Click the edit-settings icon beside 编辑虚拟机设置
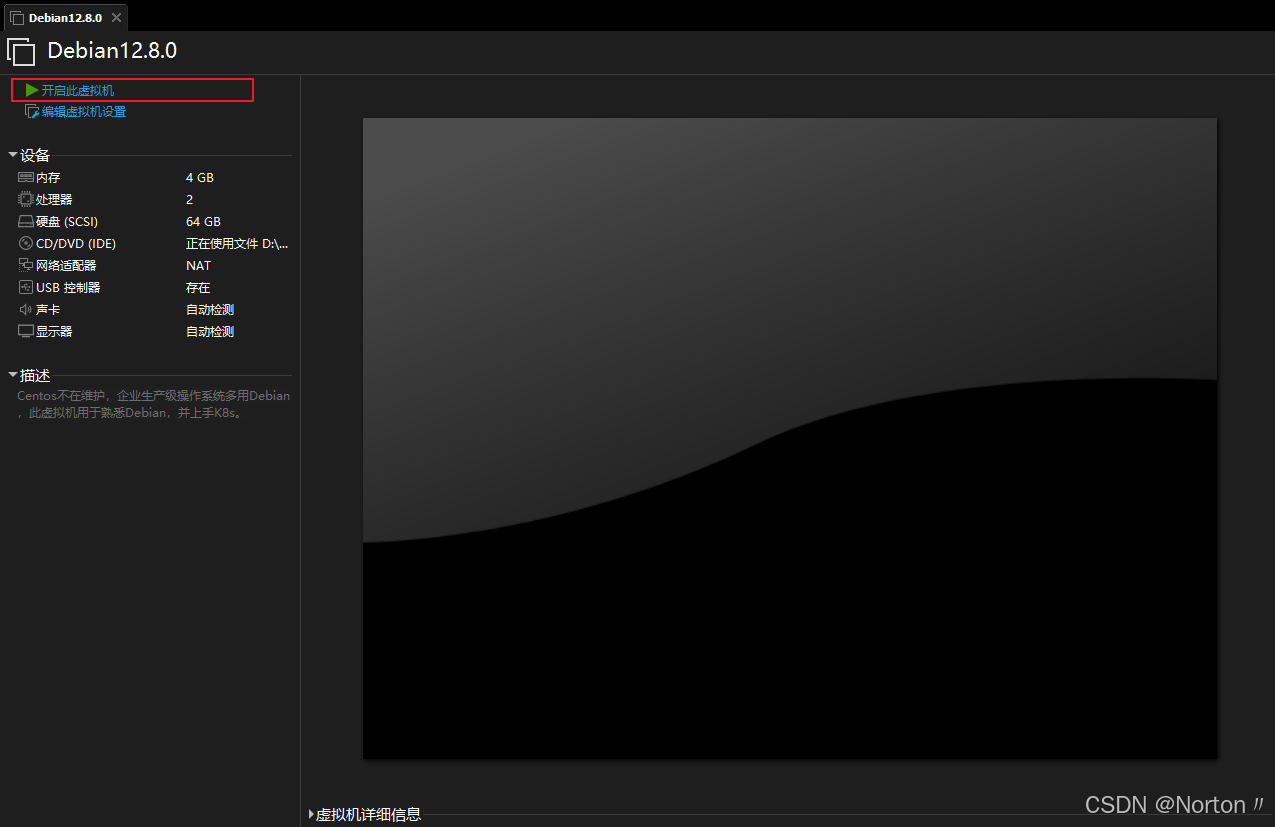The height and width of the screenshot is (827, 1275). (x=32, y=111)
